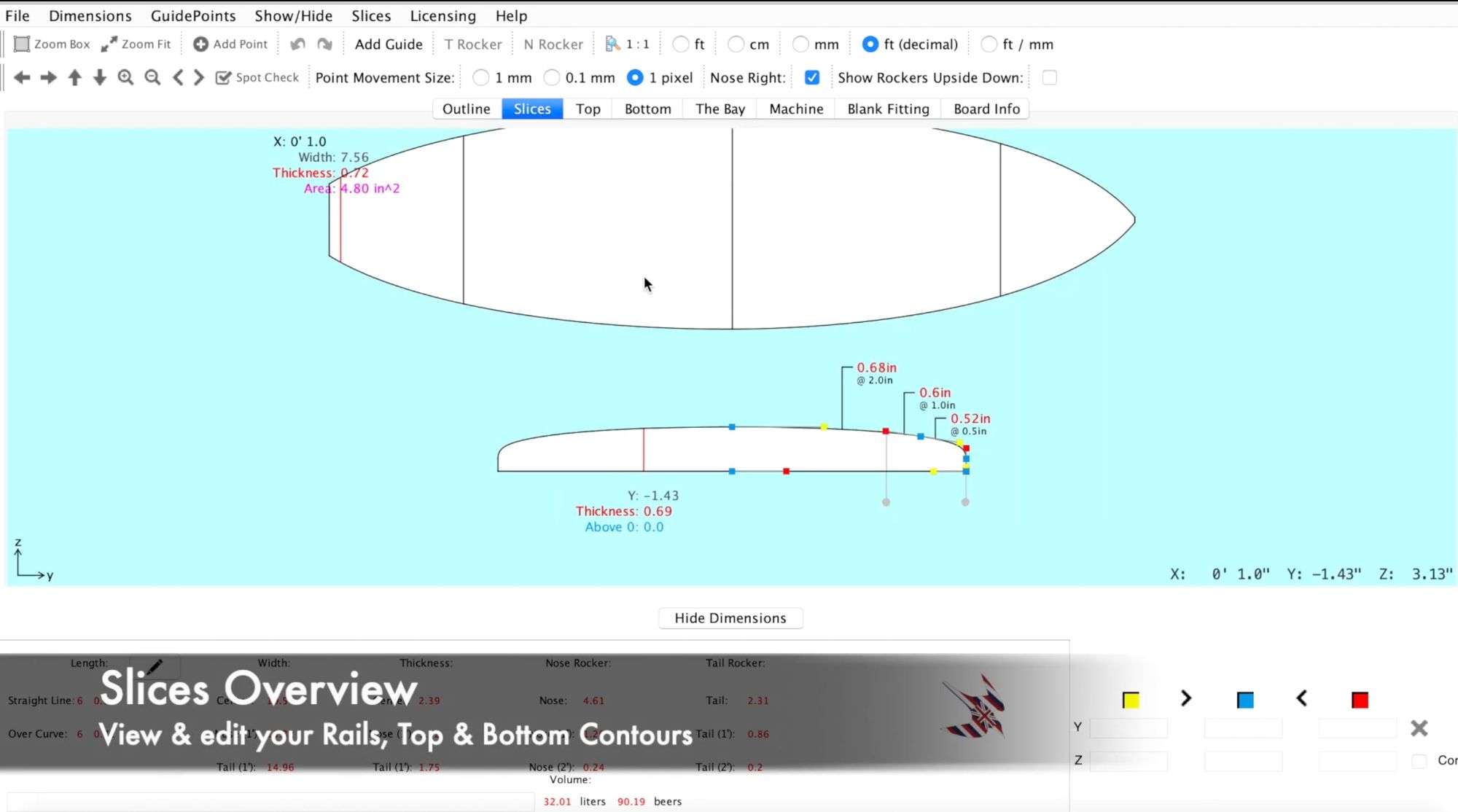Switch to the Board Info tab
The width and height of the screenshot is (1458, 812).
(x=986, y=109)
